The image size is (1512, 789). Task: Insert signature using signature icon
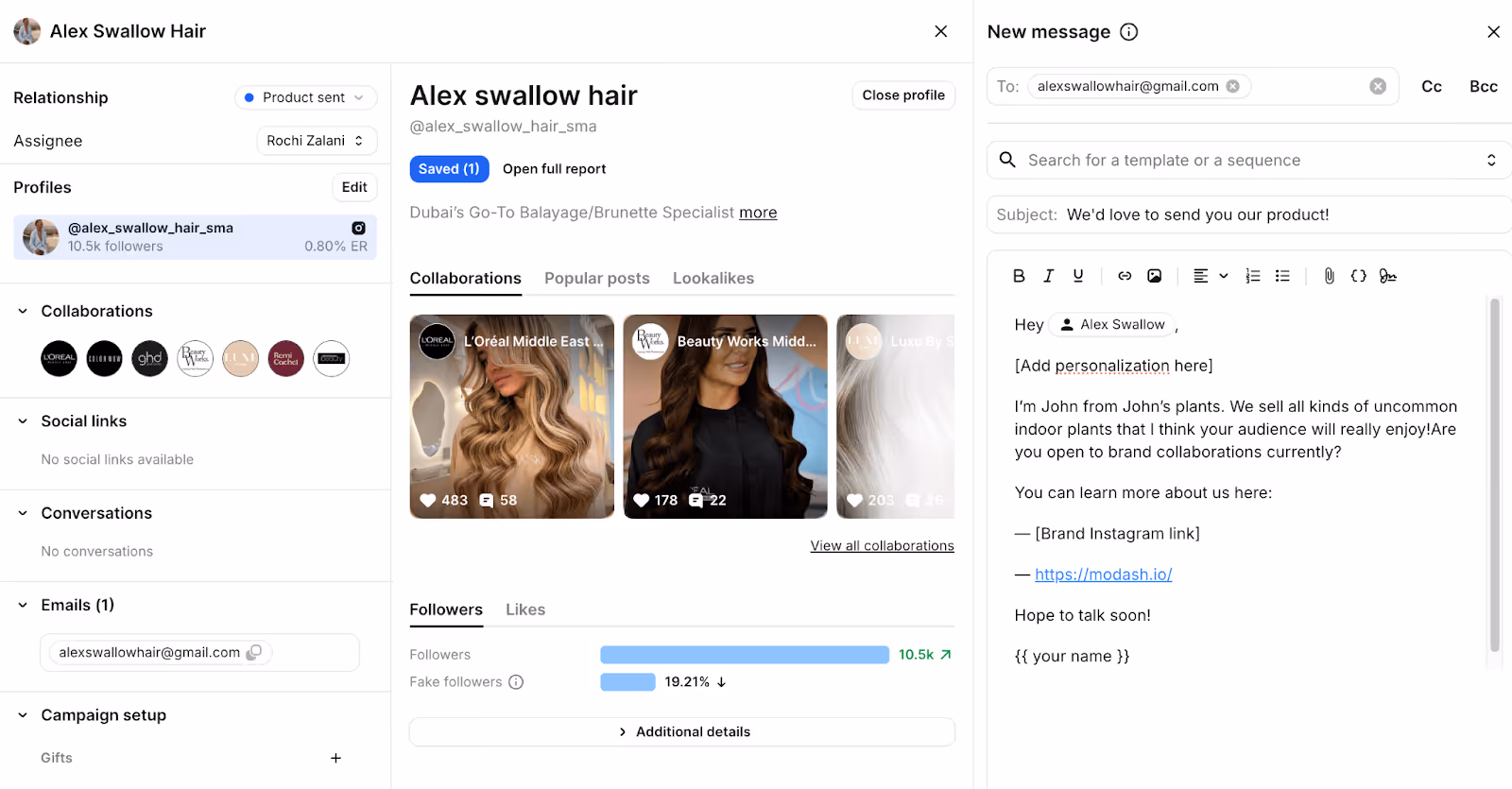(x=1388, y=276)
